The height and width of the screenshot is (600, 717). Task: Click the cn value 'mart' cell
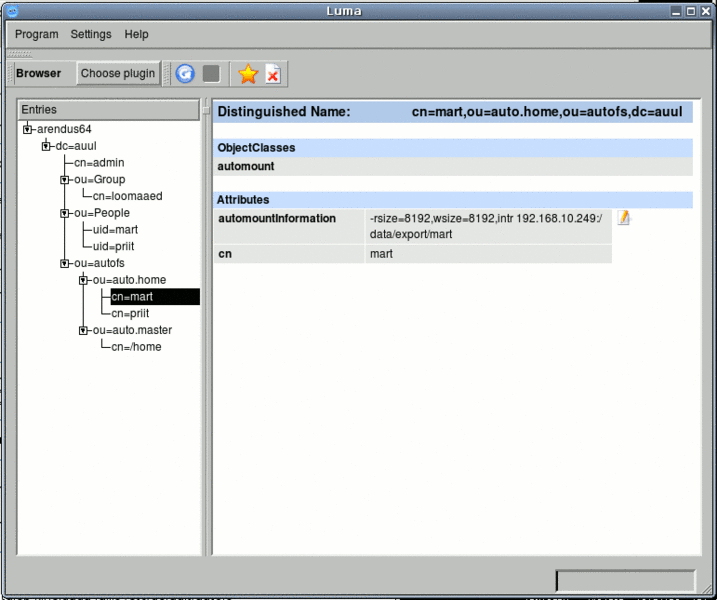click(x=488, y=254)
